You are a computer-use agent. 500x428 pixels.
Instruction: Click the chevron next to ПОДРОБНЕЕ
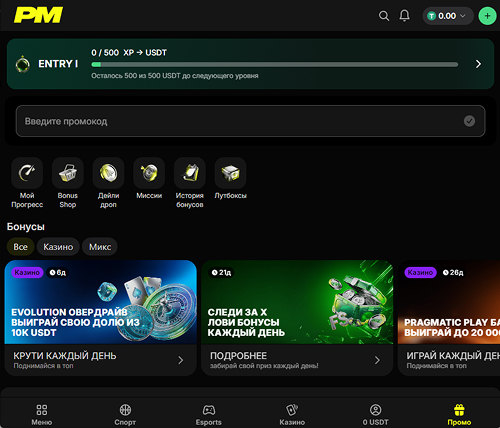377,360
